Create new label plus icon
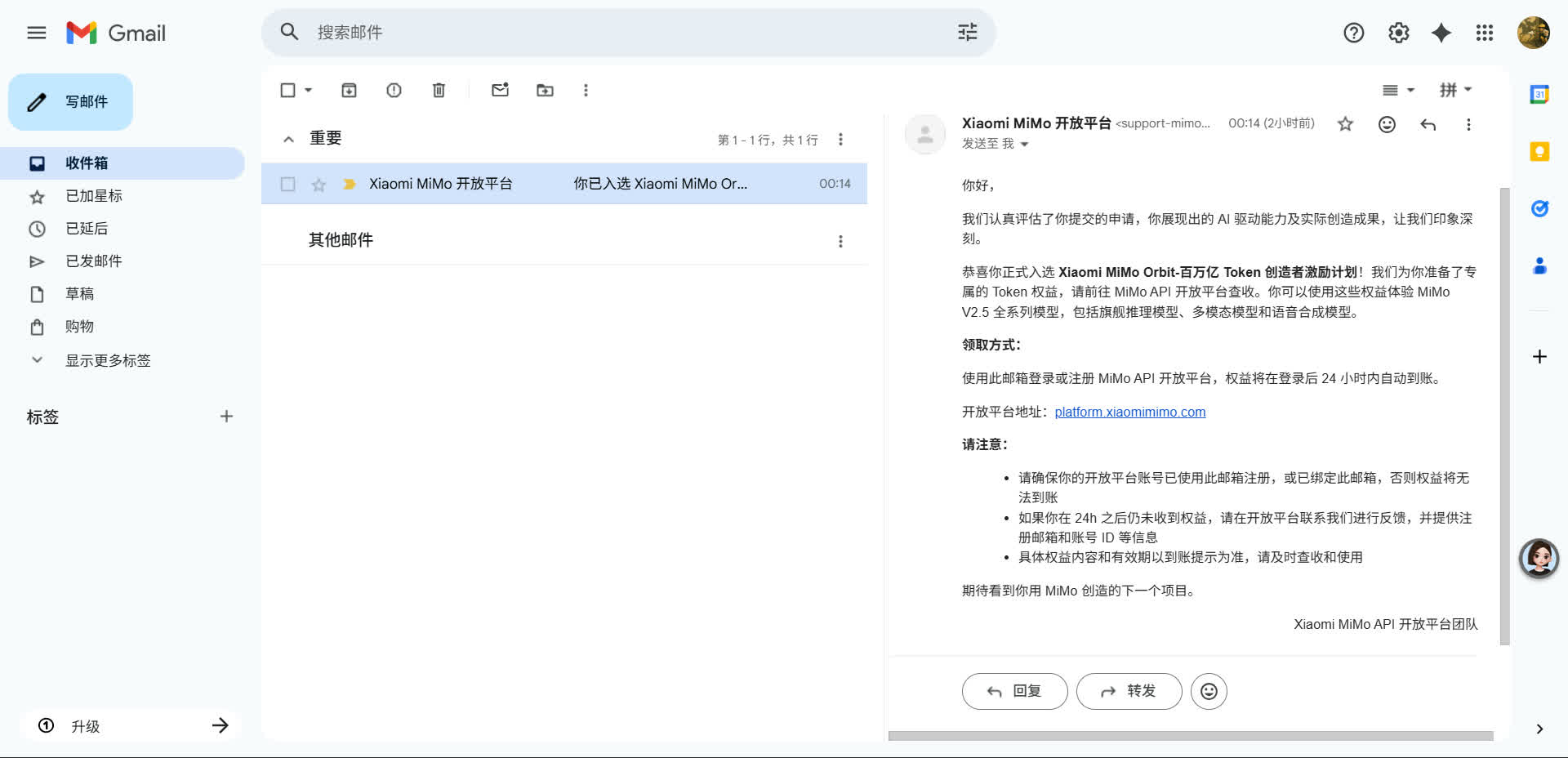The width and height of the screenshot is (1568, 758). [x=226, y=417]
